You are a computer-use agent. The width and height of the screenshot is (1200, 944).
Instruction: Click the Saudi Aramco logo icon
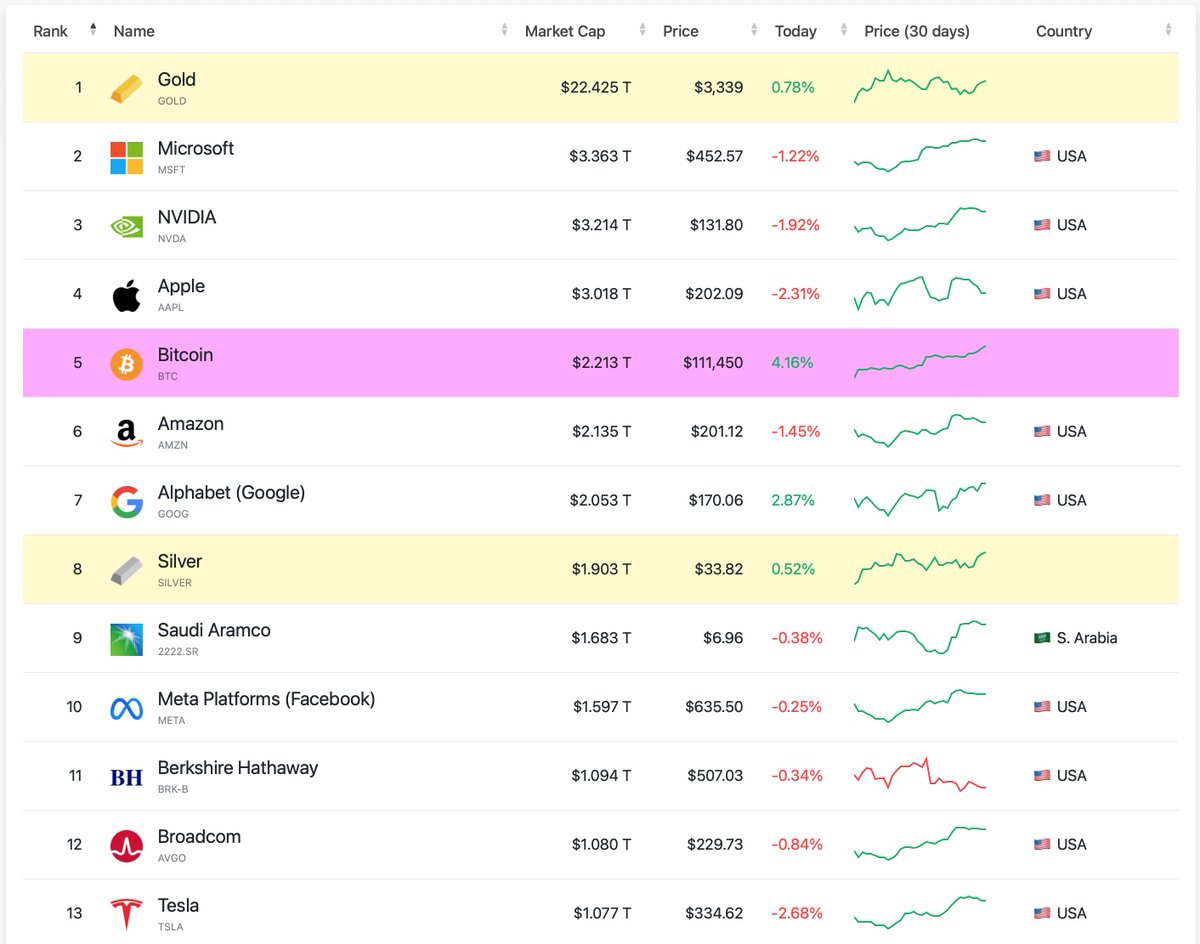tap(126, 639)
